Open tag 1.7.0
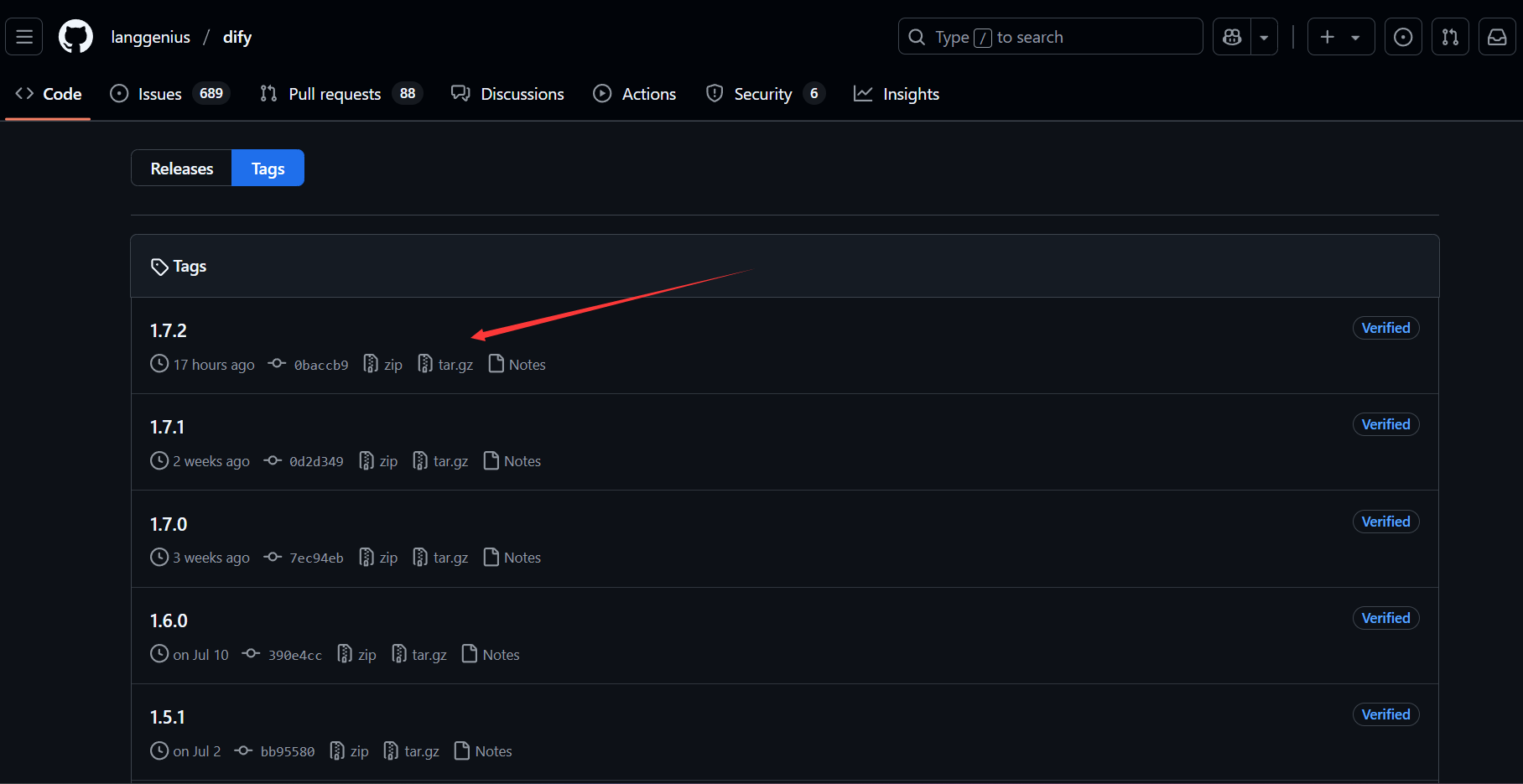Screen dimensions: 1523x784 (x=169, y=524)
